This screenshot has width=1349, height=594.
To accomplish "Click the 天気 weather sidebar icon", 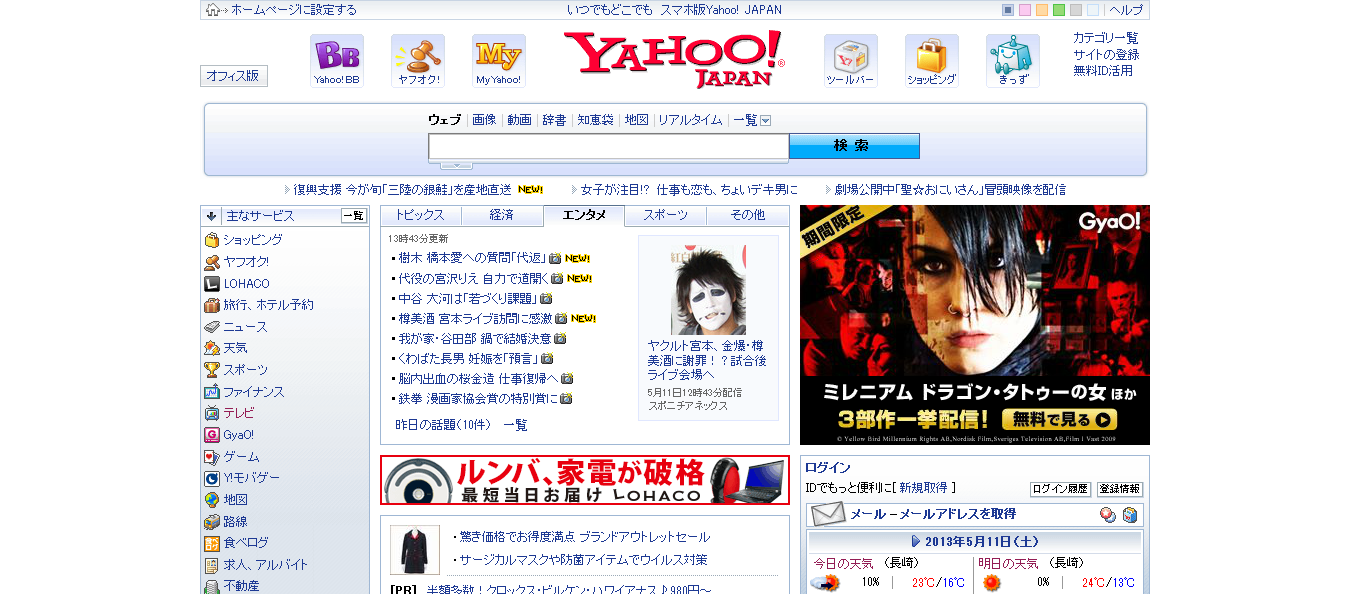I will click(212, 348).
